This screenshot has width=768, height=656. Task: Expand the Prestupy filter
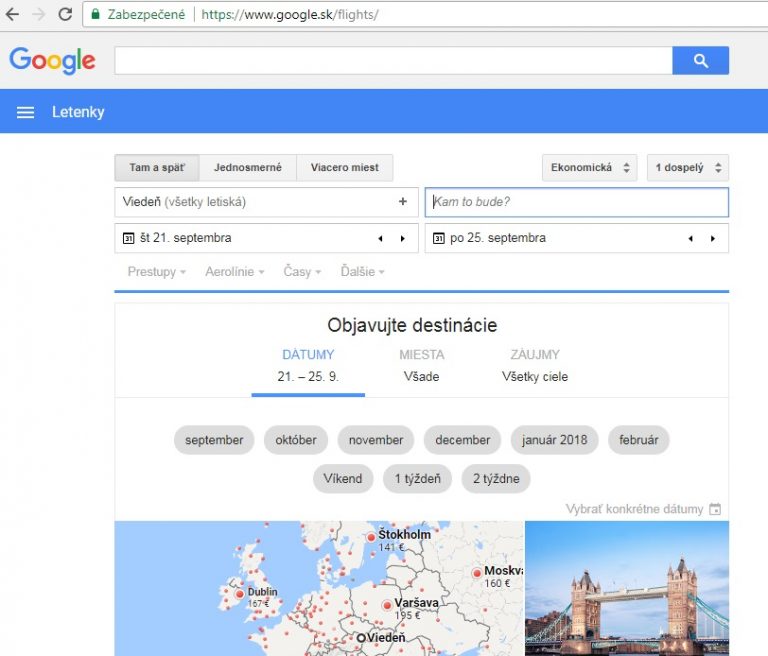[x=157, y=271]
